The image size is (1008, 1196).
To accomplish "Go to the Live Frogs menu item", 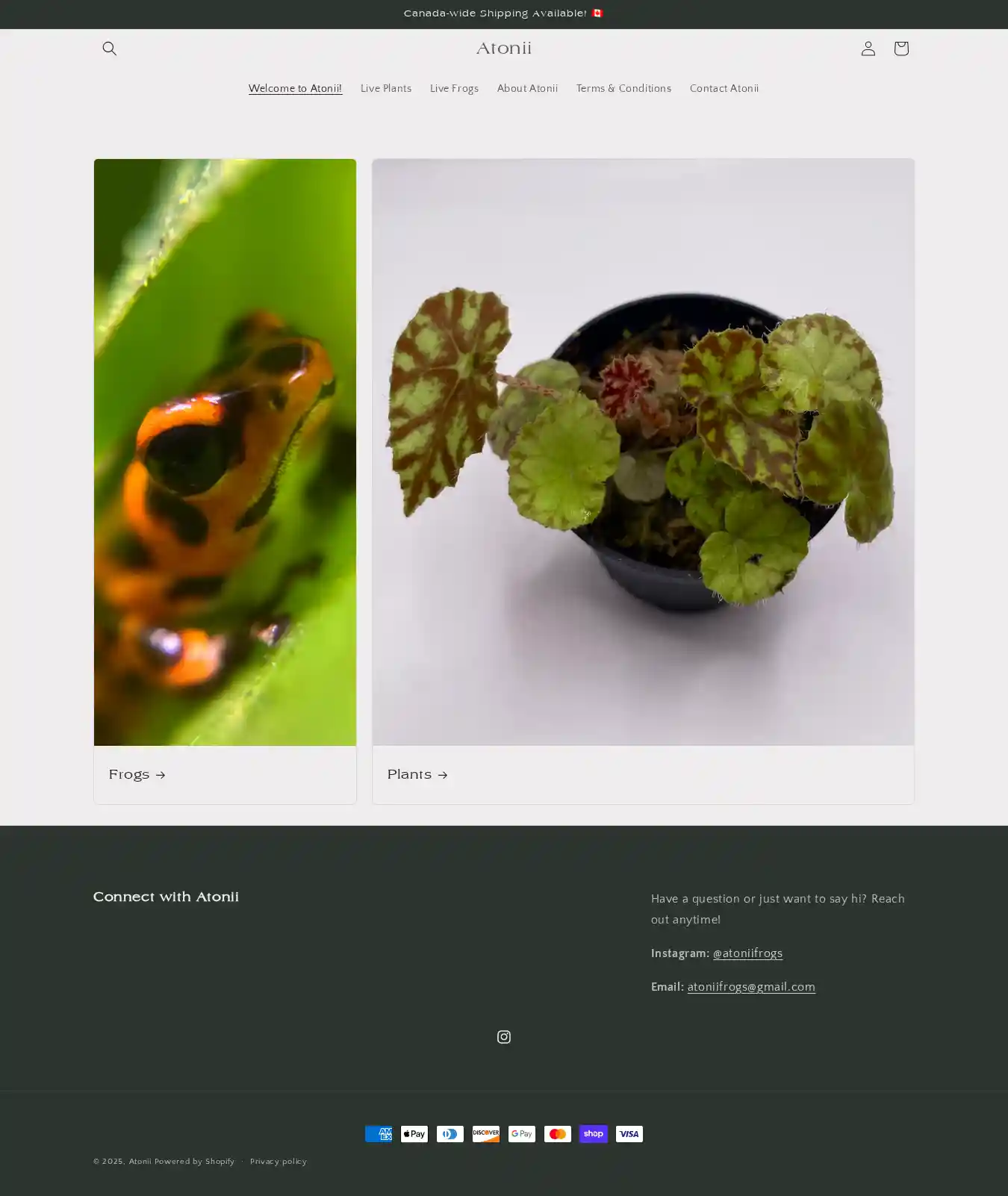I will 454,89.
